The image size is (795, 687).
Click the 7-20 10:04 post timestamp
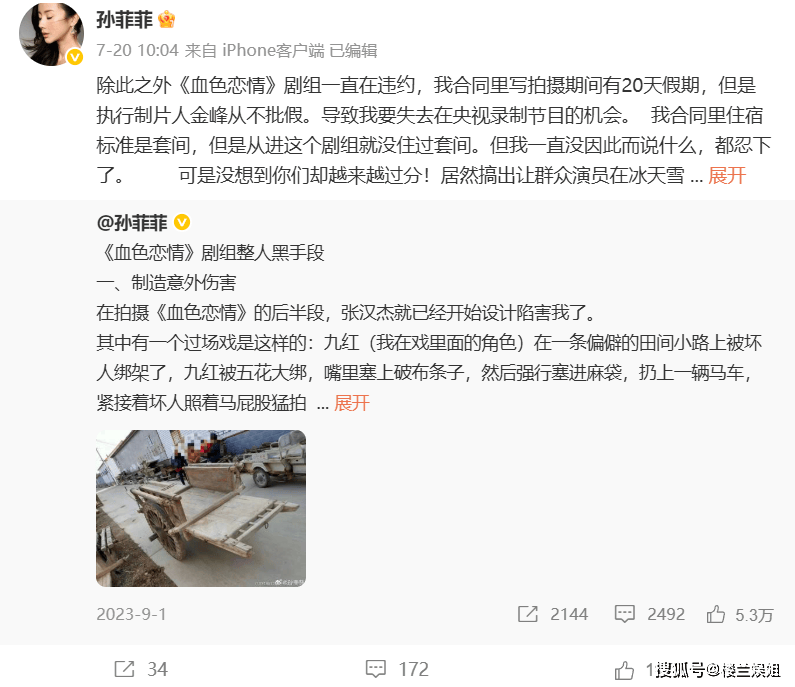click(137, 50)
